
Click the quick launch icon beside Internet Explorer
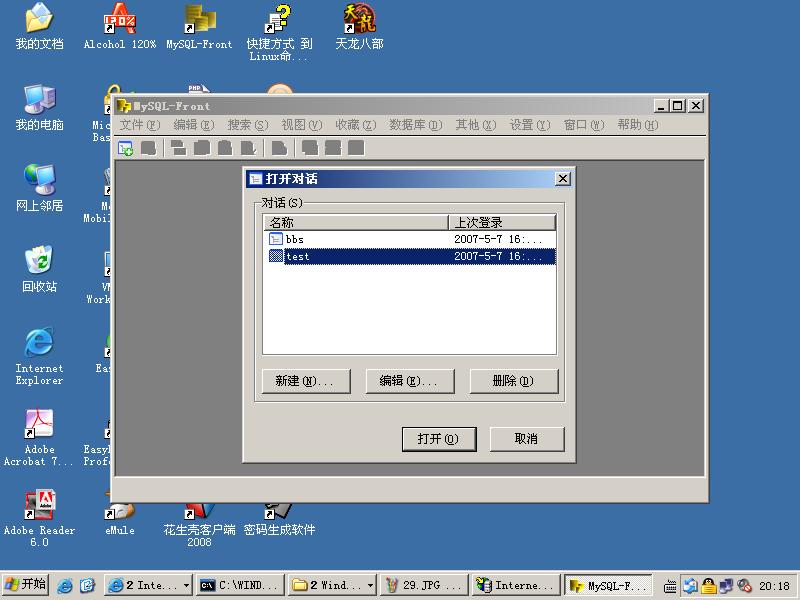87,585
